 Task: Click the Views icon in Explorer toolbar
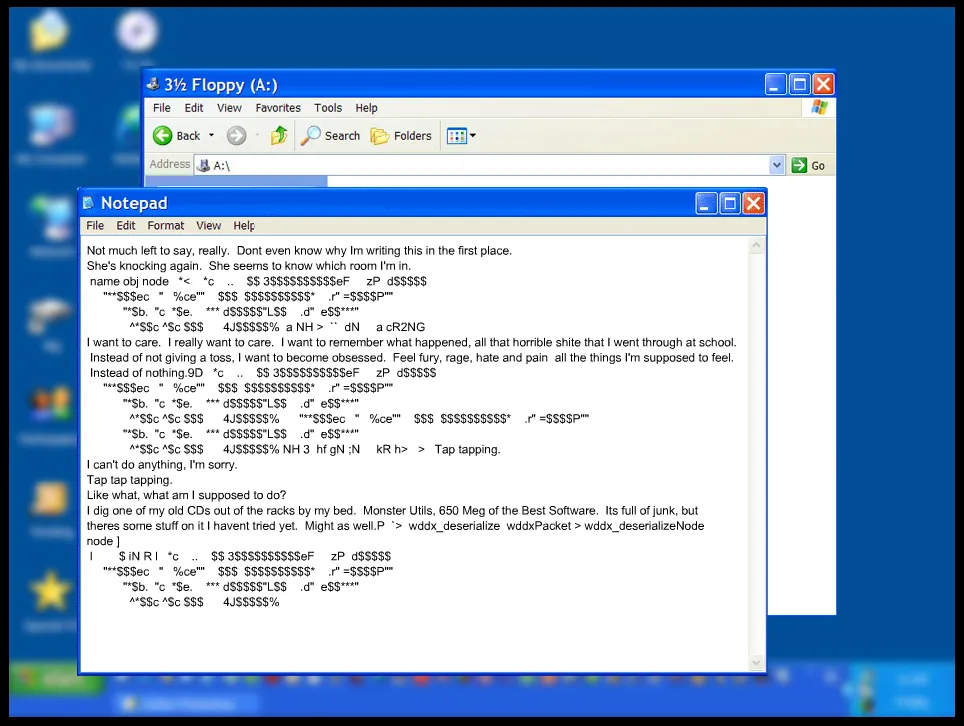point(456,136)
